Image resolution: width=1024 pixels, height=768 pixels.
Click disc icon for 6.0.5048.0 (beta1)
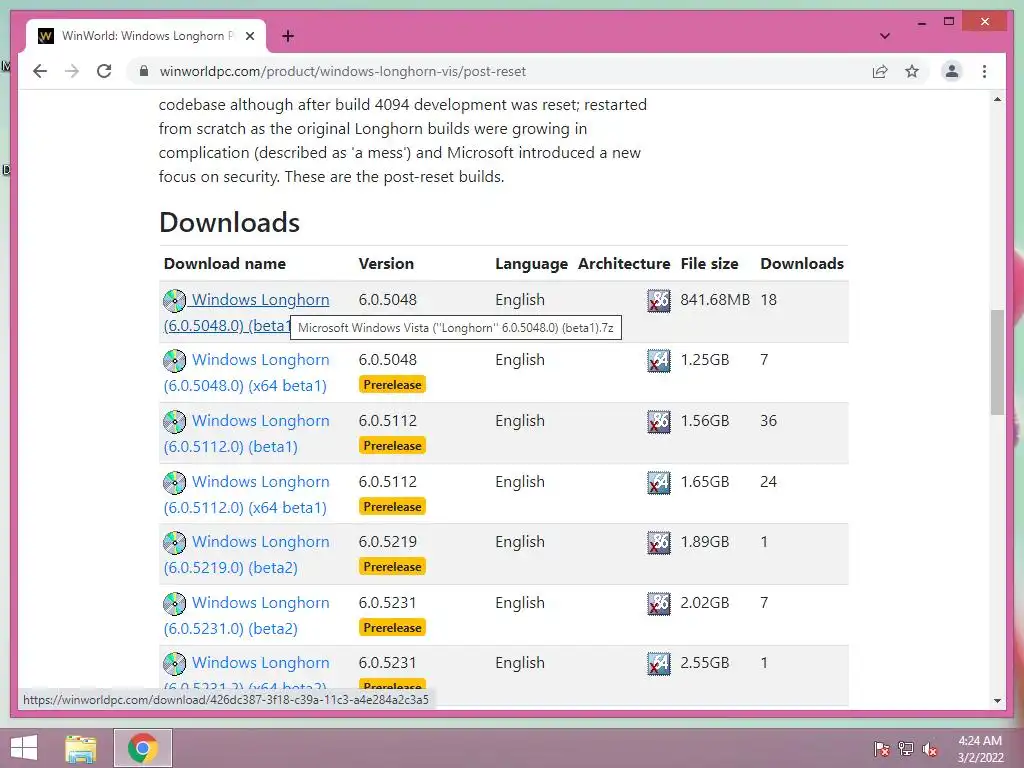coord(174,300)
